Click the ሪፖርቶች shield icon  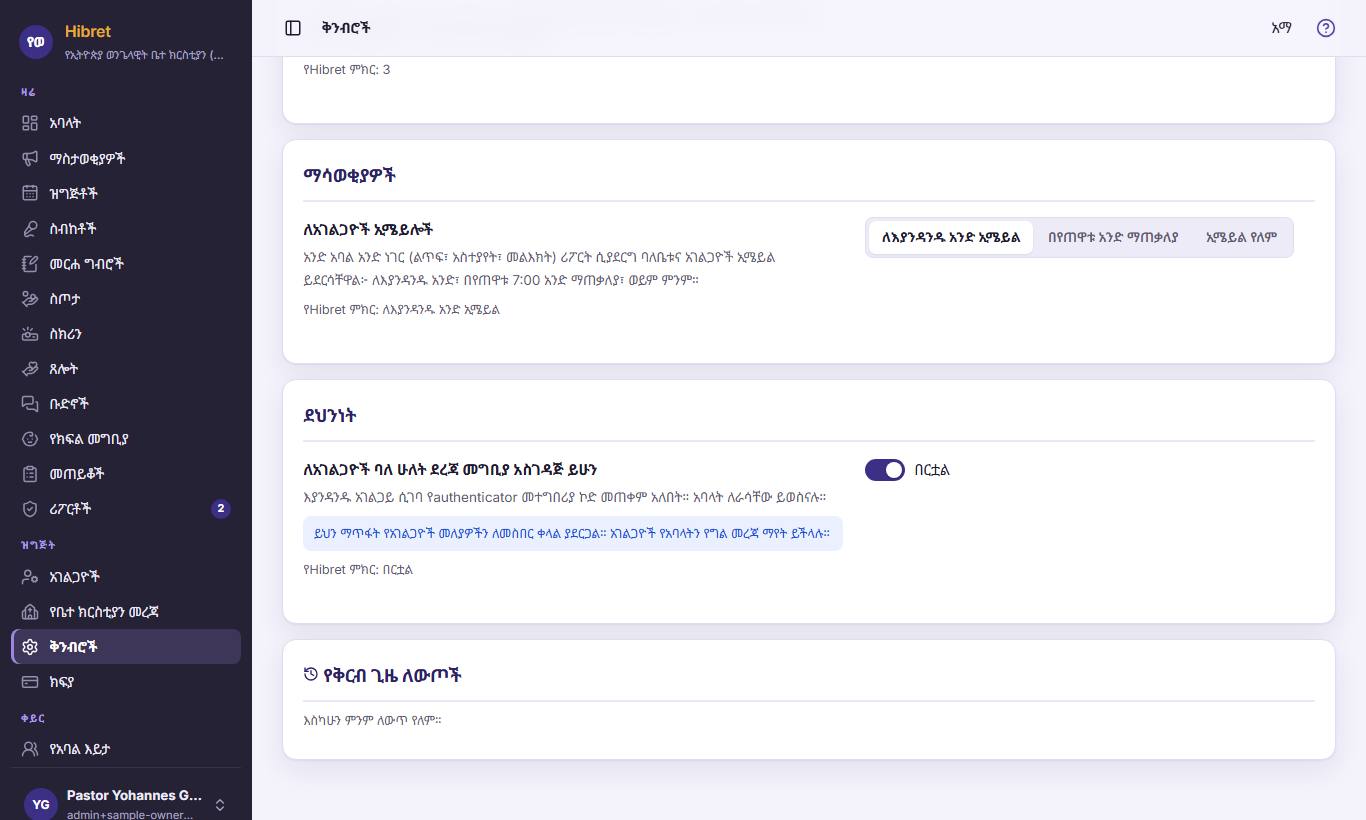tap(30, 508)
